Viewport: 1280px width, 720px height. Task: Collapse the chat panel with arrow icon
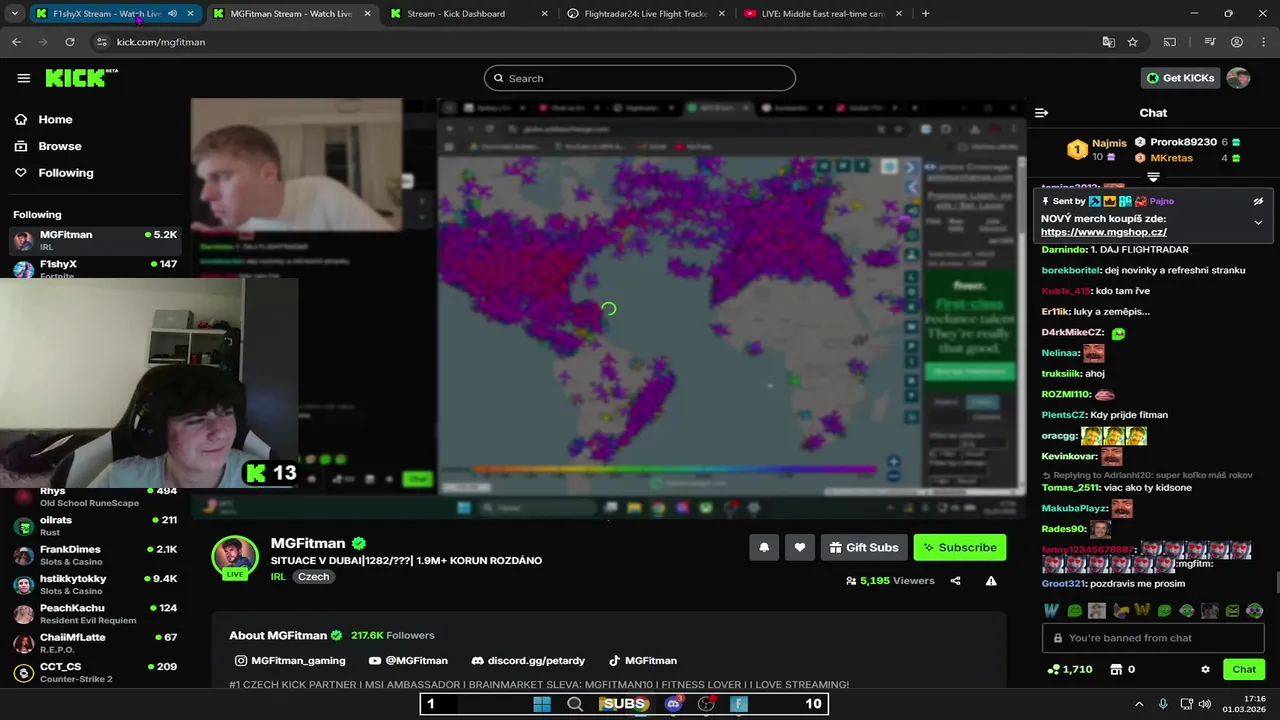(1041, 113)
